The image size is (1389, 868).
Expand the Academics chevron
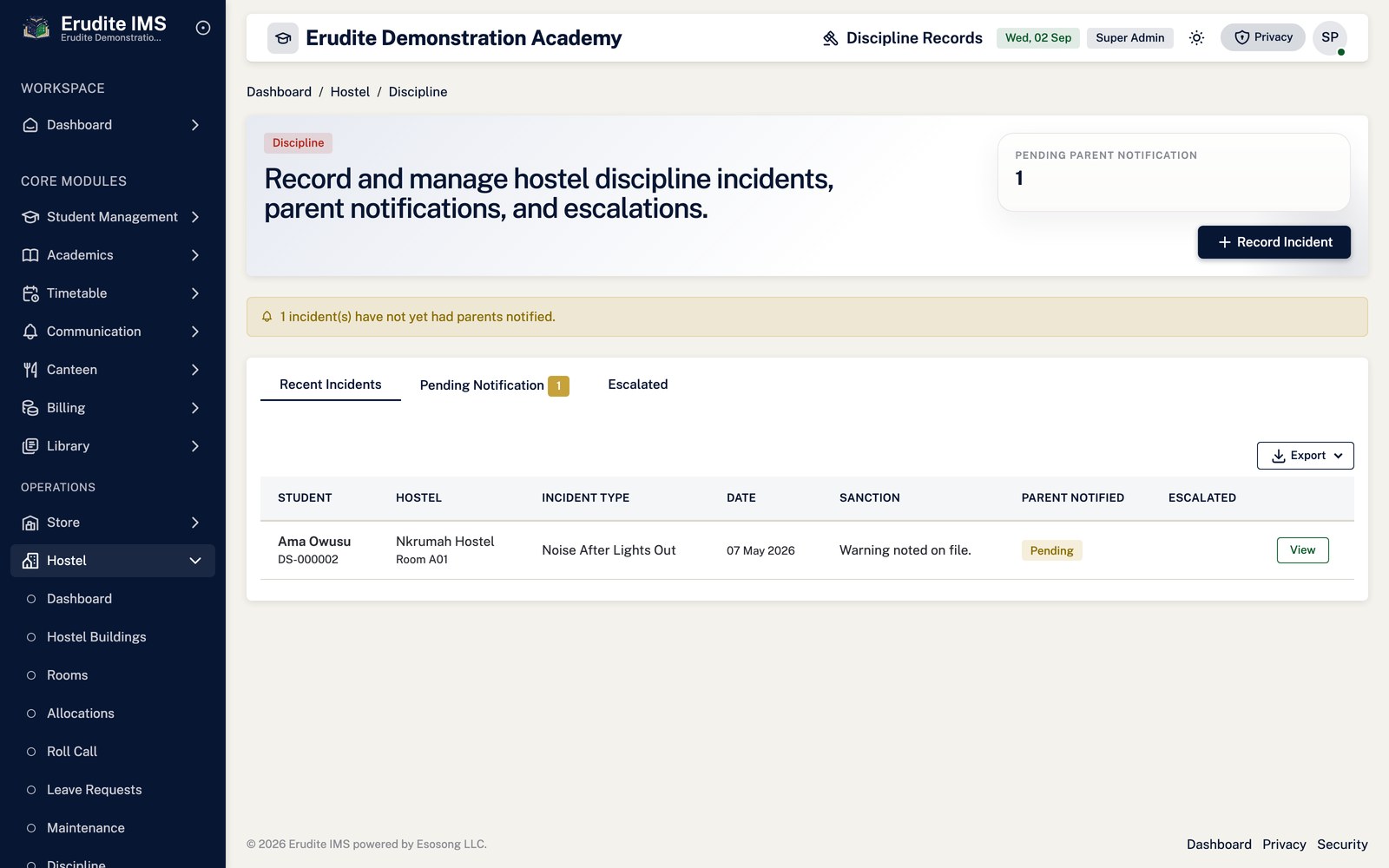tap(195, 255)
